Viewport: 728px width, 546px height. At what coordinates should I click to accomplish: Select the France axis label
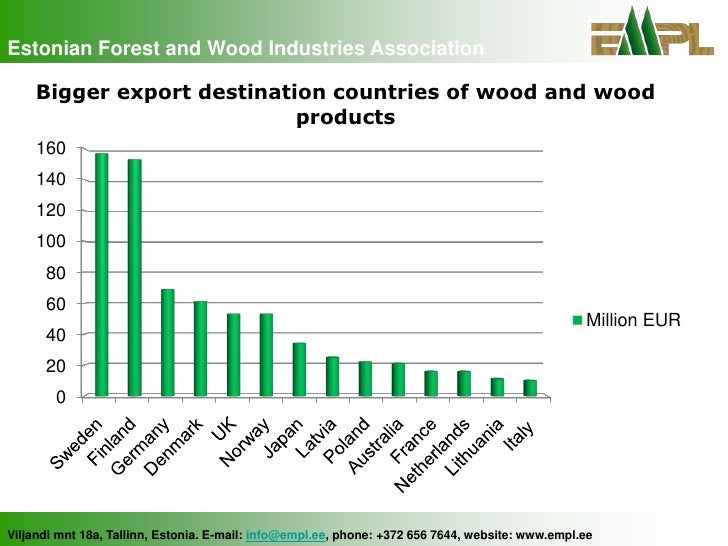(413, 440)
